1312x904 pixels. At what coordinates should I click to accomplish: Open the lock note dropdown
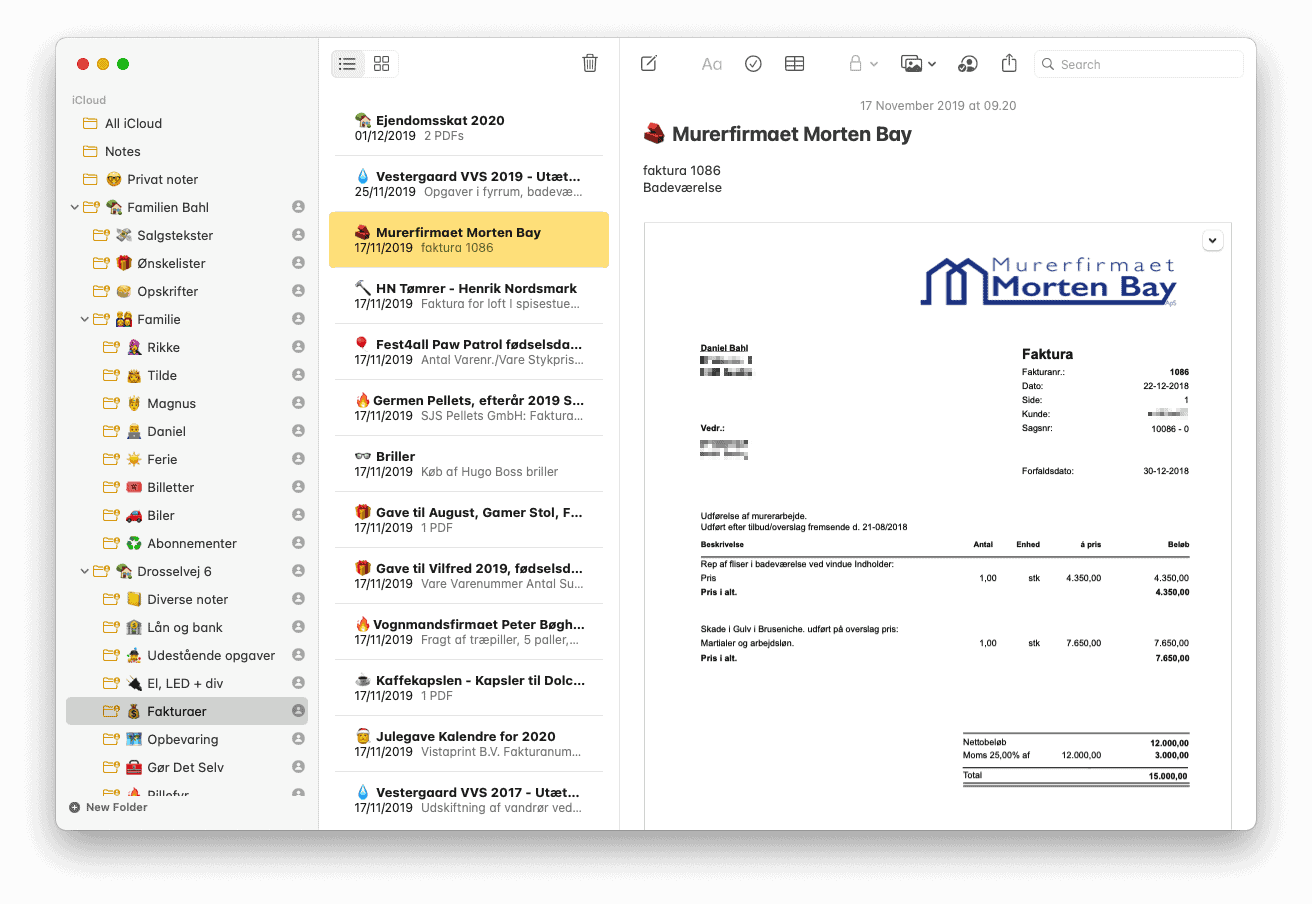(863, 64)
